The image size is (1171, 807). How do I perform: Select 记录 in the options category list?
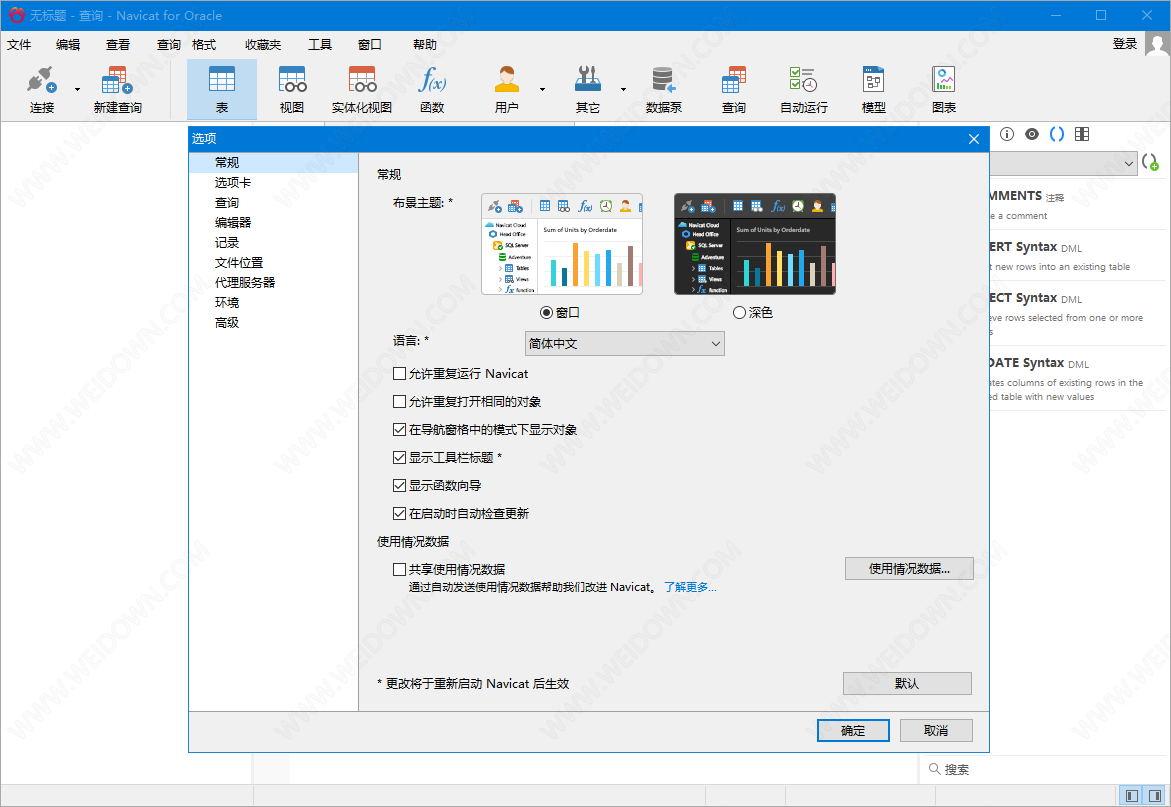(x=227, y=243)
